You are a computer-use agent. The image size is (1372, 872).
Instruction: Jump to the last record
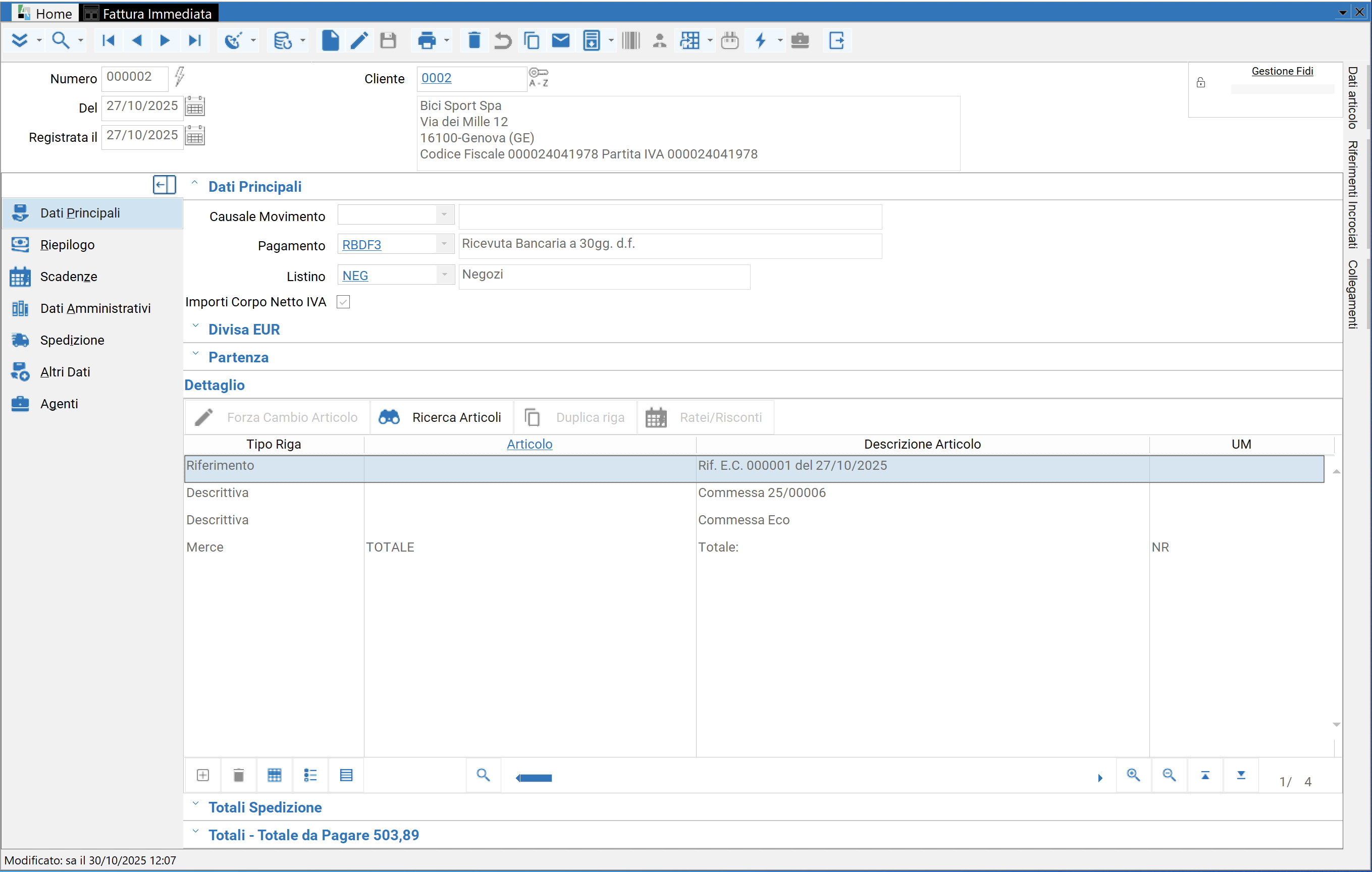point(195,40)
